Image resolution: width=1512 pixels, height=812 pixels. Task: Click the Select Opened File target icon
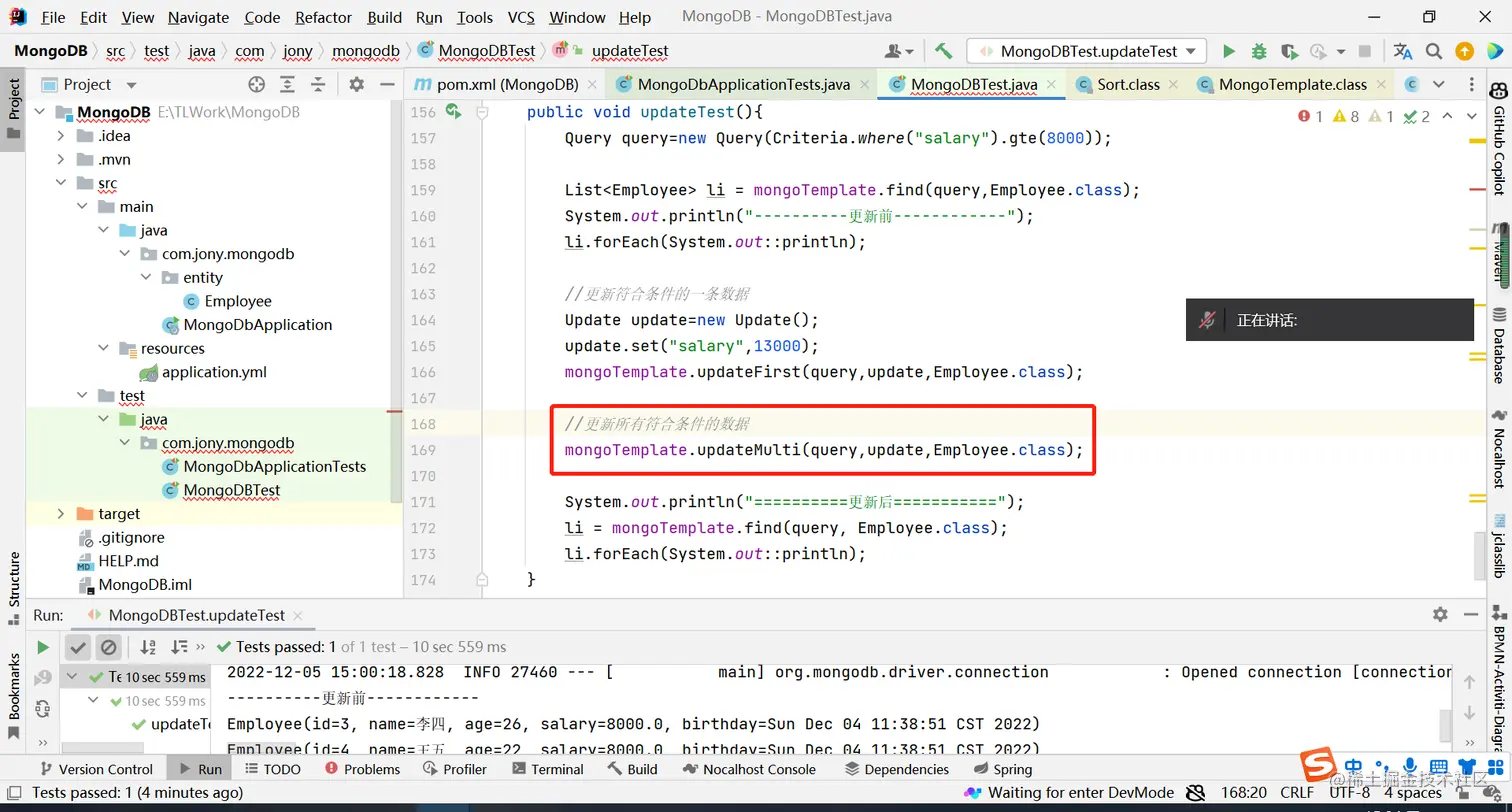click(x=256, y=85)
